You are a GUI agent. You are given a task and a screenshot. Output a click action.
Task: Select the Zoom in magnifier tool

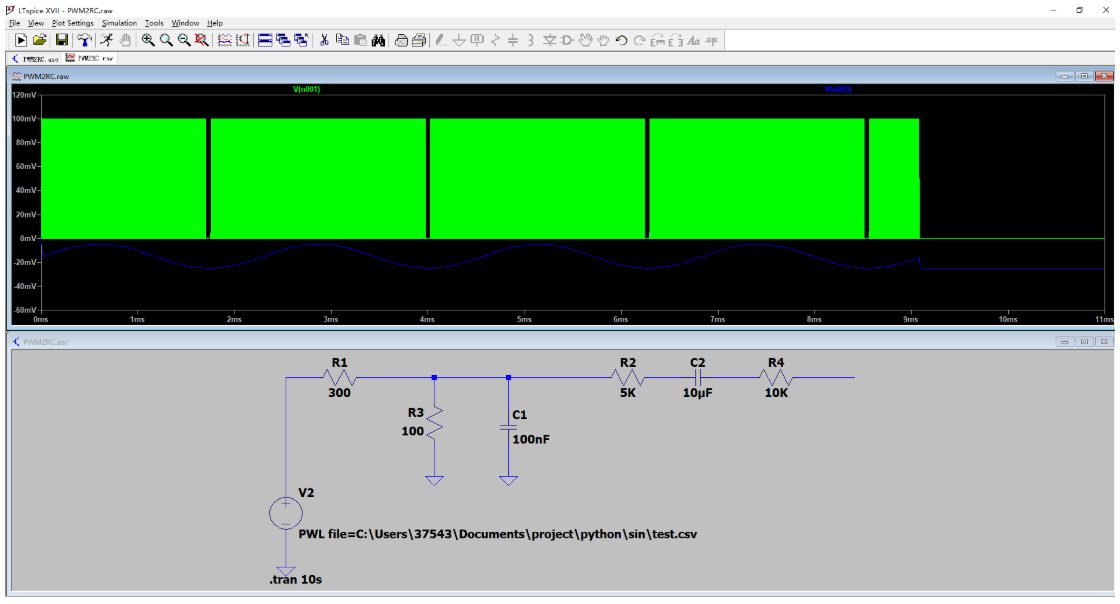click(x=147, y=40)
